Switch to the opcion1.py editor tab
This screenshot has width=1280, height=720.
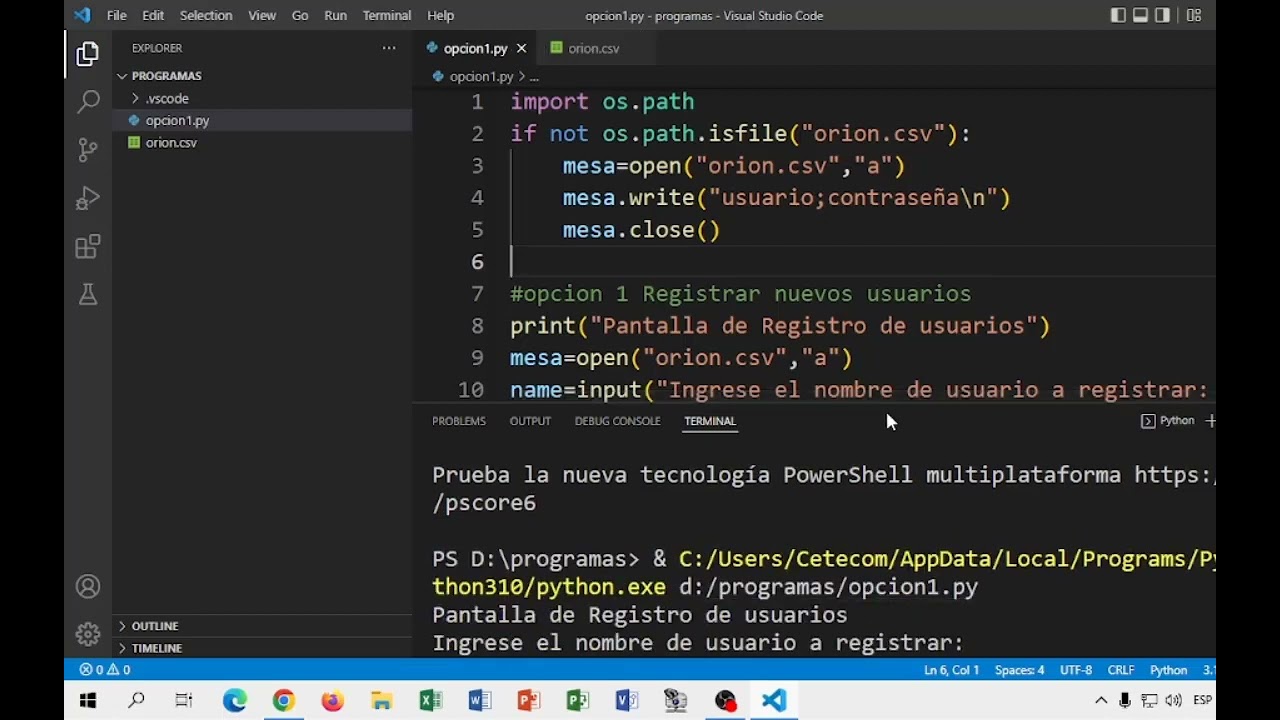[x=476, y=48]
